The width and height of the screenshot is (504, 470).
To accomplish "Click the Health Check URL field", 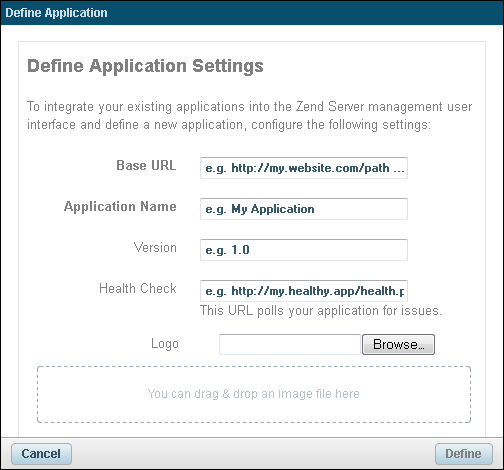I will click(x=304, y=291).
